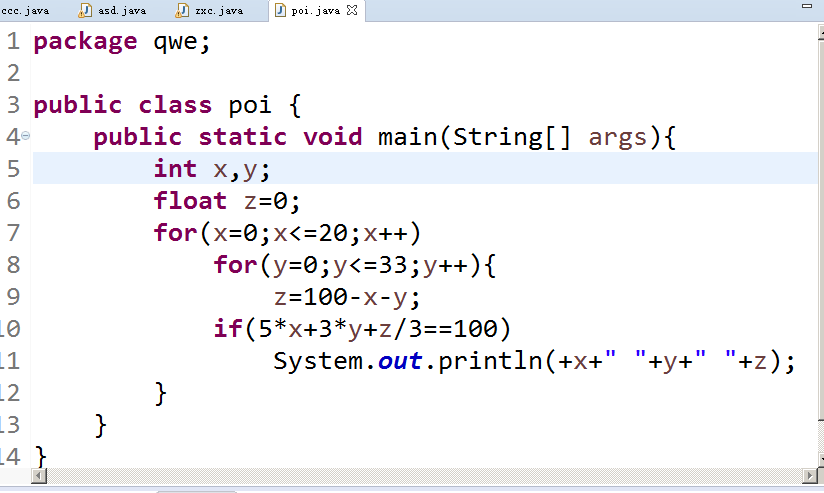This screenshot has width=824, height=493.
Task: Click the 'package' keyword on line 1
Action: point(85,42)
